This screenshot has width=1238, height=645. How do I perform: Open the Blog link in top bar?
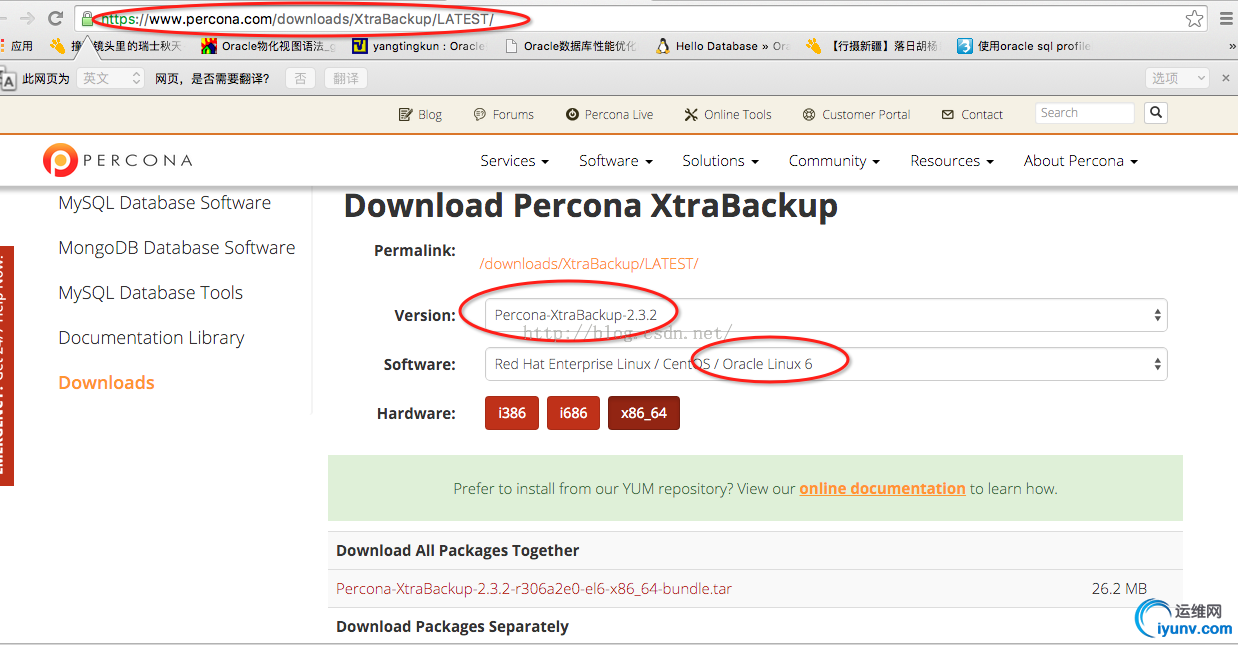[x=420, y=114]
